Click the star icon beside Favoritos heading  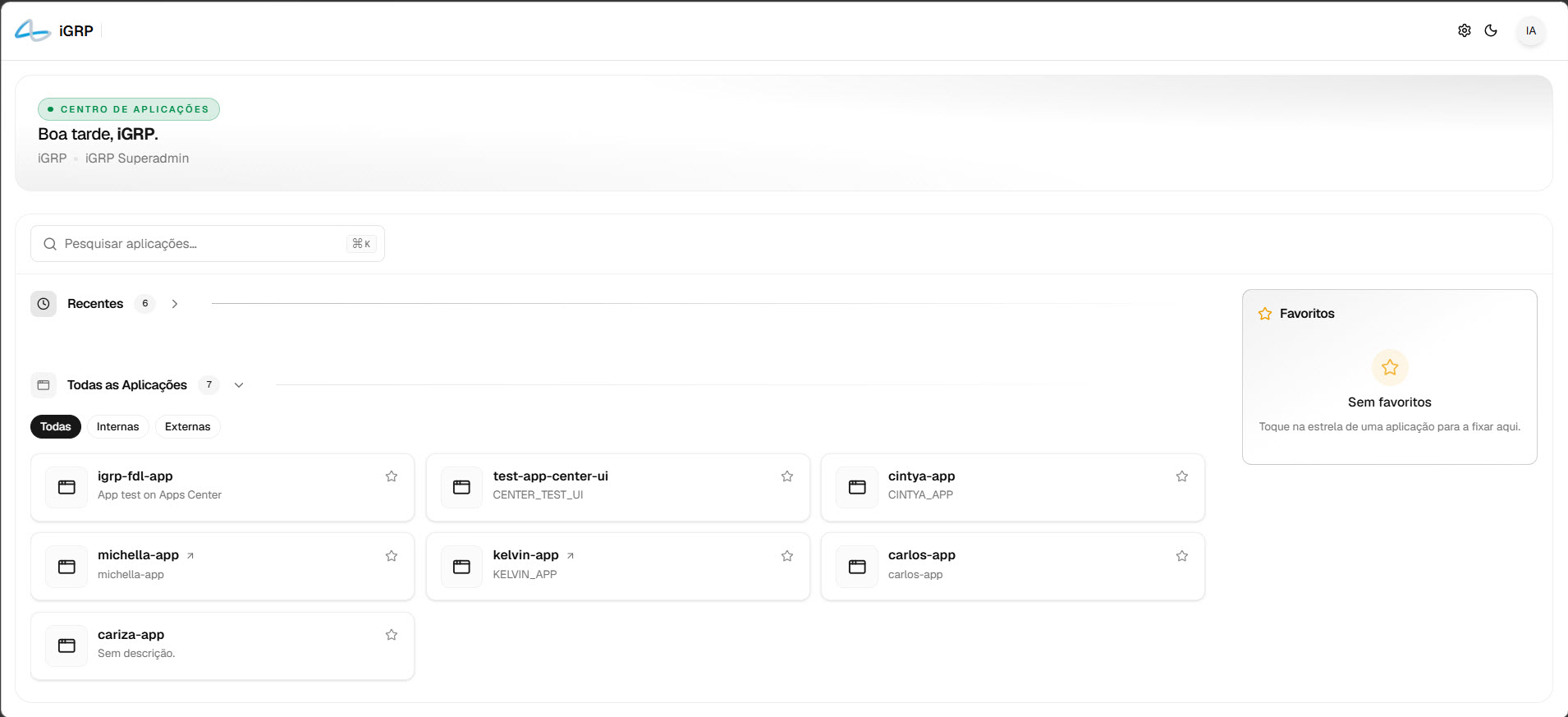click(x=1265, y=314)
